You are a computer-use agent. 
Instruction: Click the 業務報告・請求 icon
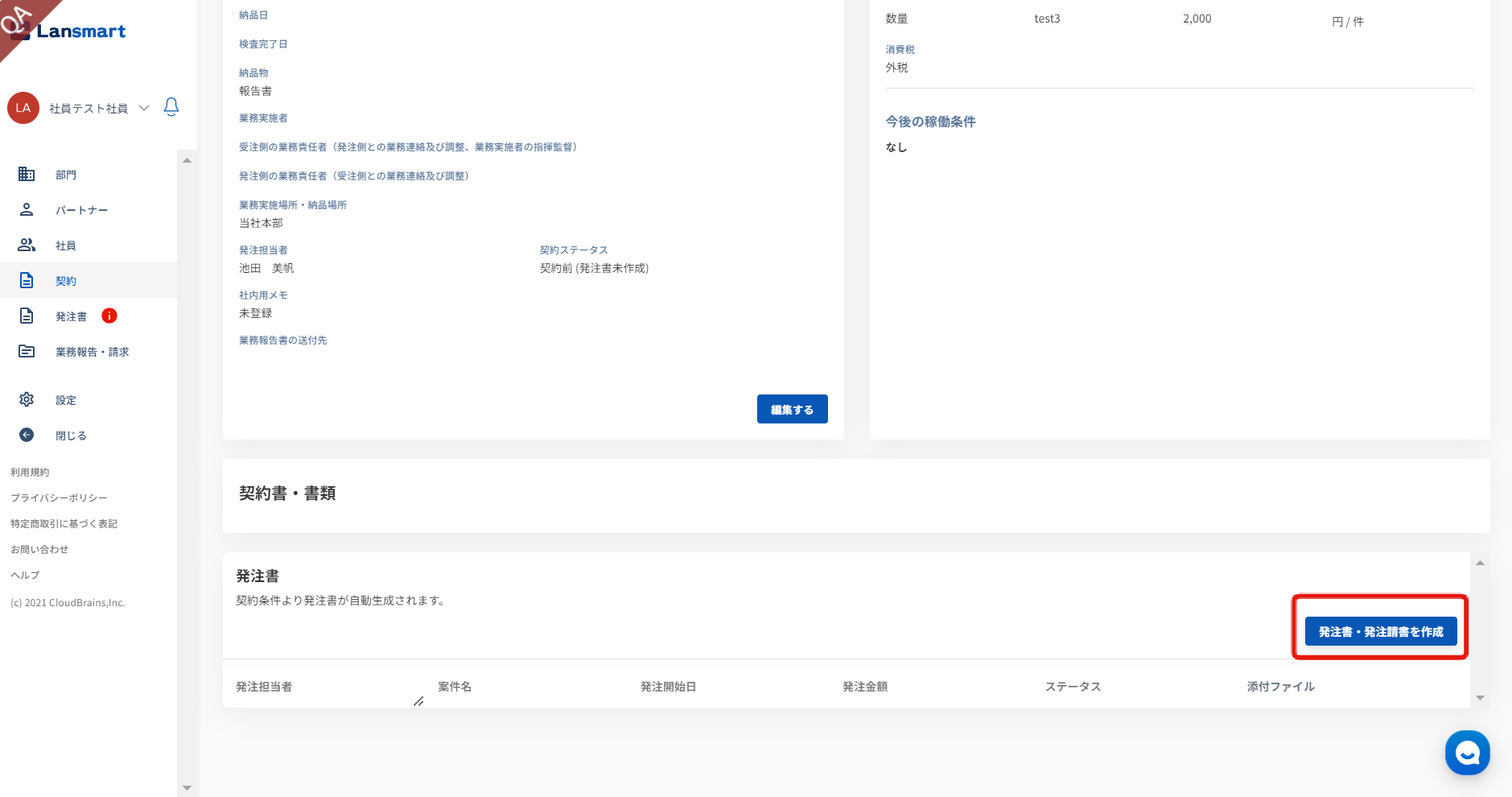click(27, 351)
